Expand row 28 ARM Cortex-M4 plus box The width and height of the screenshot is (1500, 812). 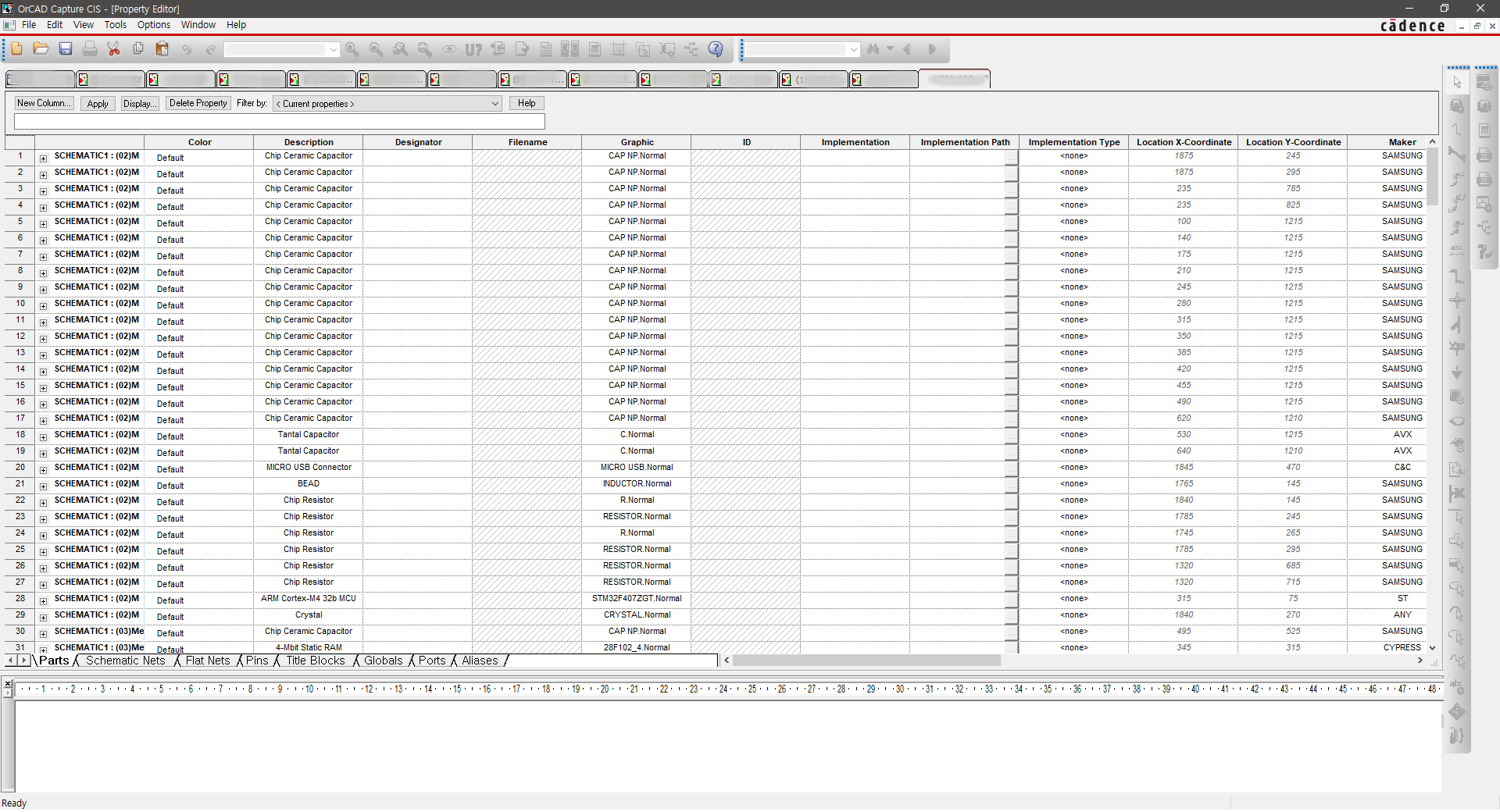tap(43, 601)
